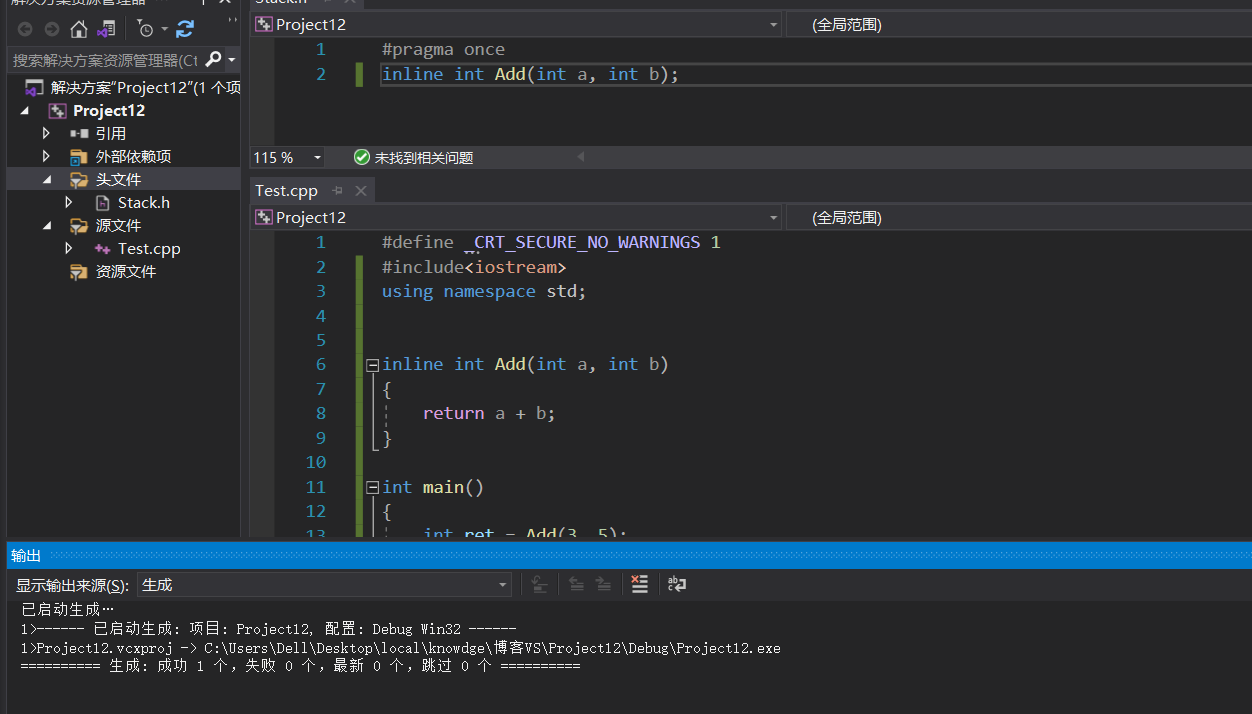Select the 资源文件 folder
Screen dimensions: 1252x714
[126, 271]
